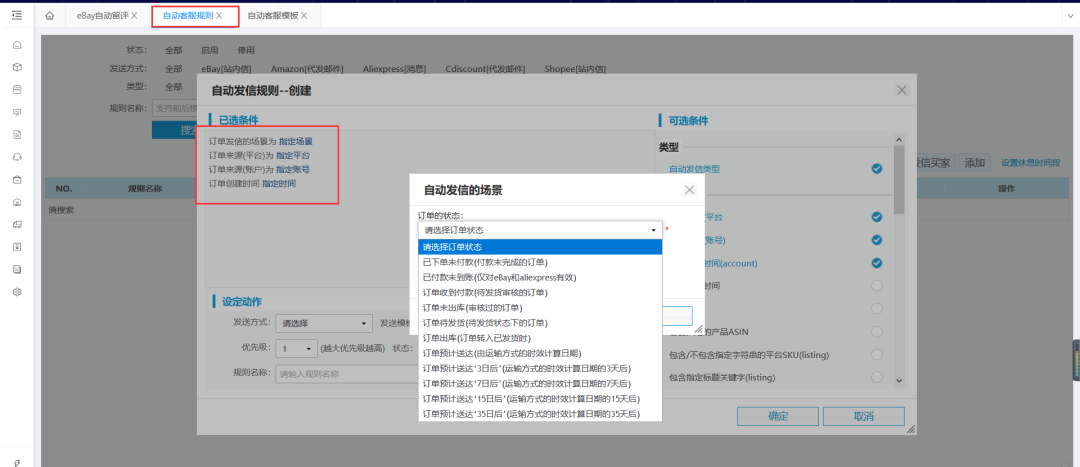Close the 自动发信的场景 popup with X
The height and width of the screenshot is (467, 1080).
tap(688, 189)
